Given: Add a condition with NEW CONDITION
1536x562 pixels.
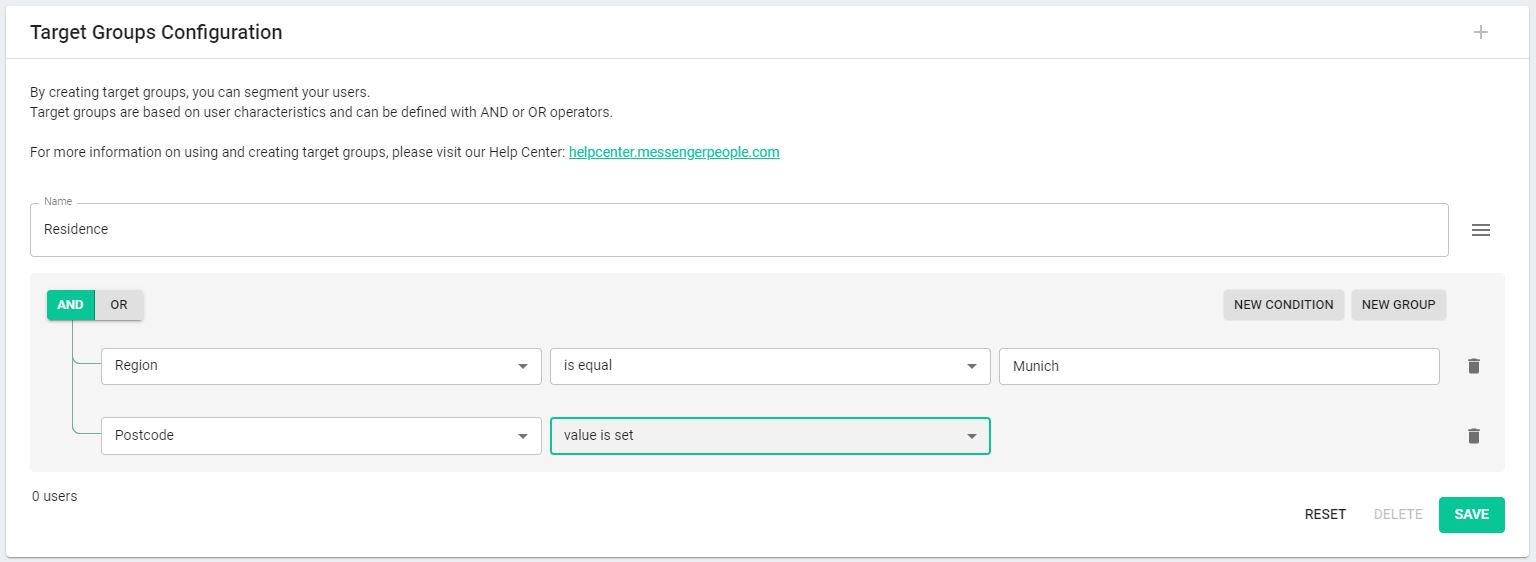Looking at the screenshot, I should coord(1283,305).
